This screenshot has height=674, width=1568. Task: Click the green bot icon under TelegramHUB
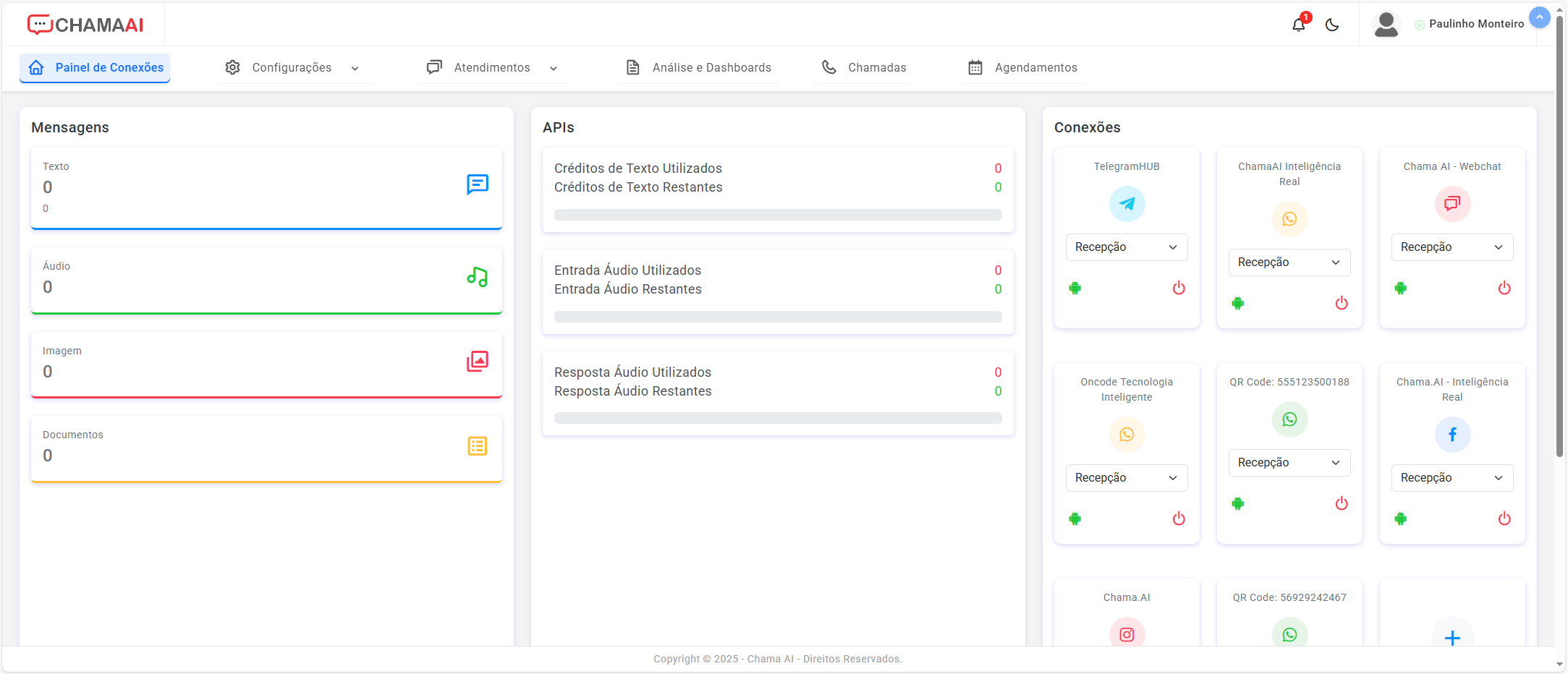[1075, 288]
